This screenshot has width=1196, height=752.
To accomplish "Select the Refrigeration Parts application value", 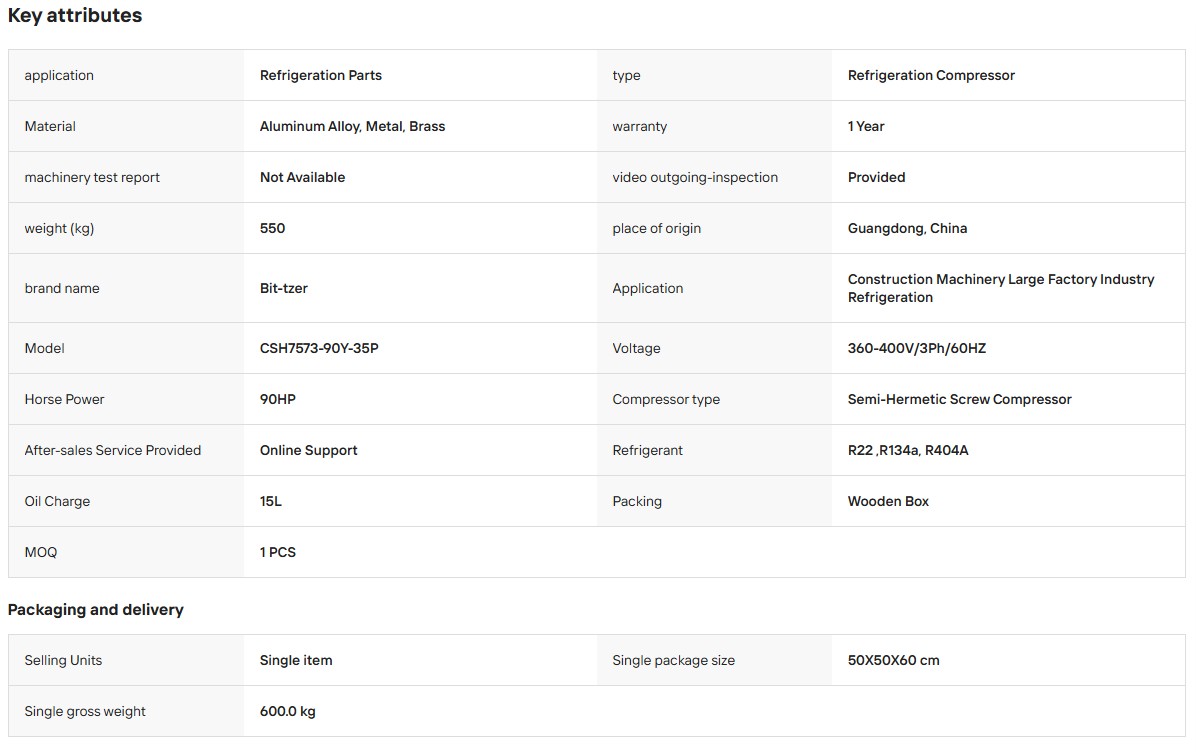I will click(320, 75).
